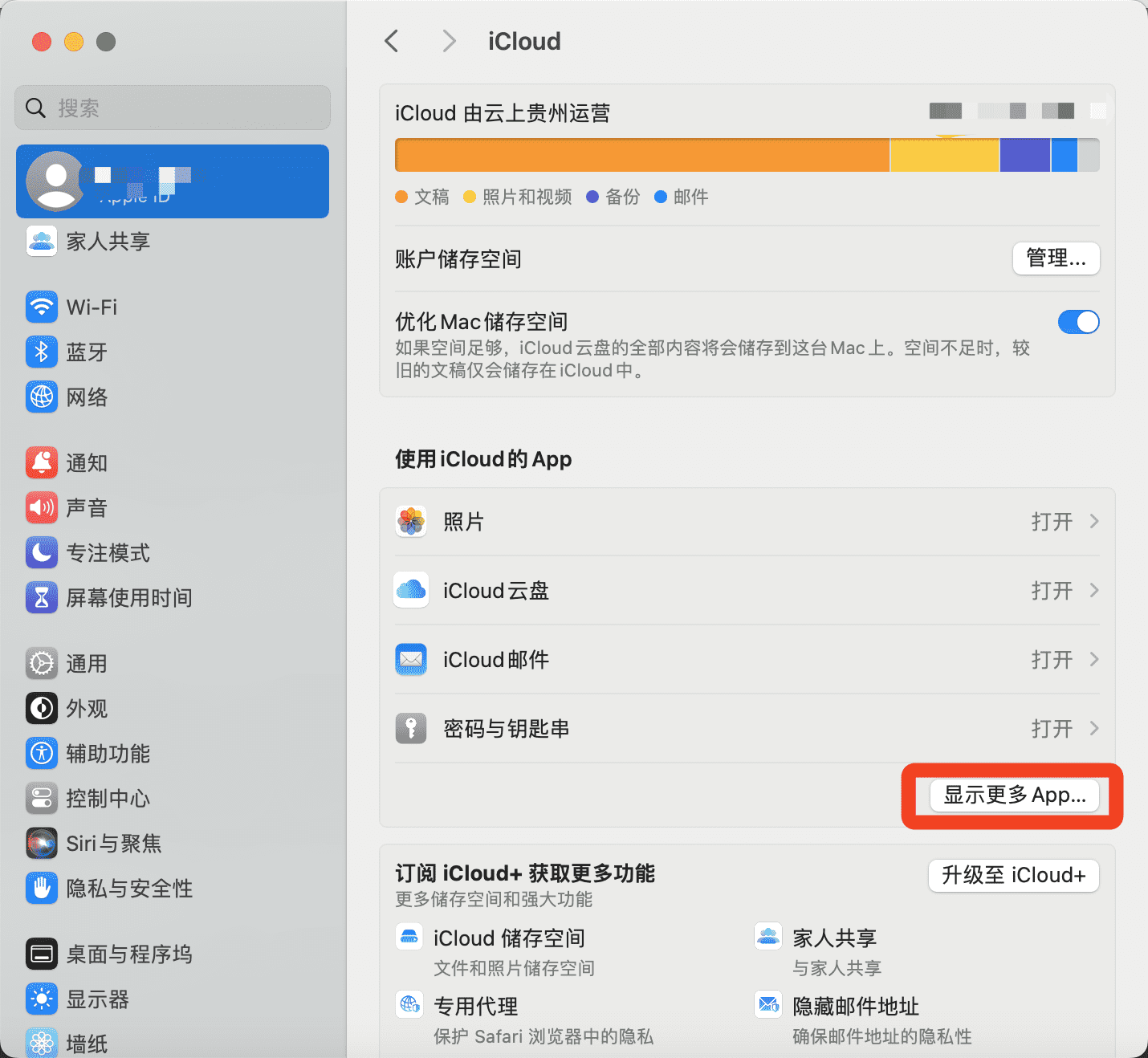This screenshot has height=1058, width=1148.
Task: Open the 密码与钥匙串 row chevron
Action: coord(1093,729)
